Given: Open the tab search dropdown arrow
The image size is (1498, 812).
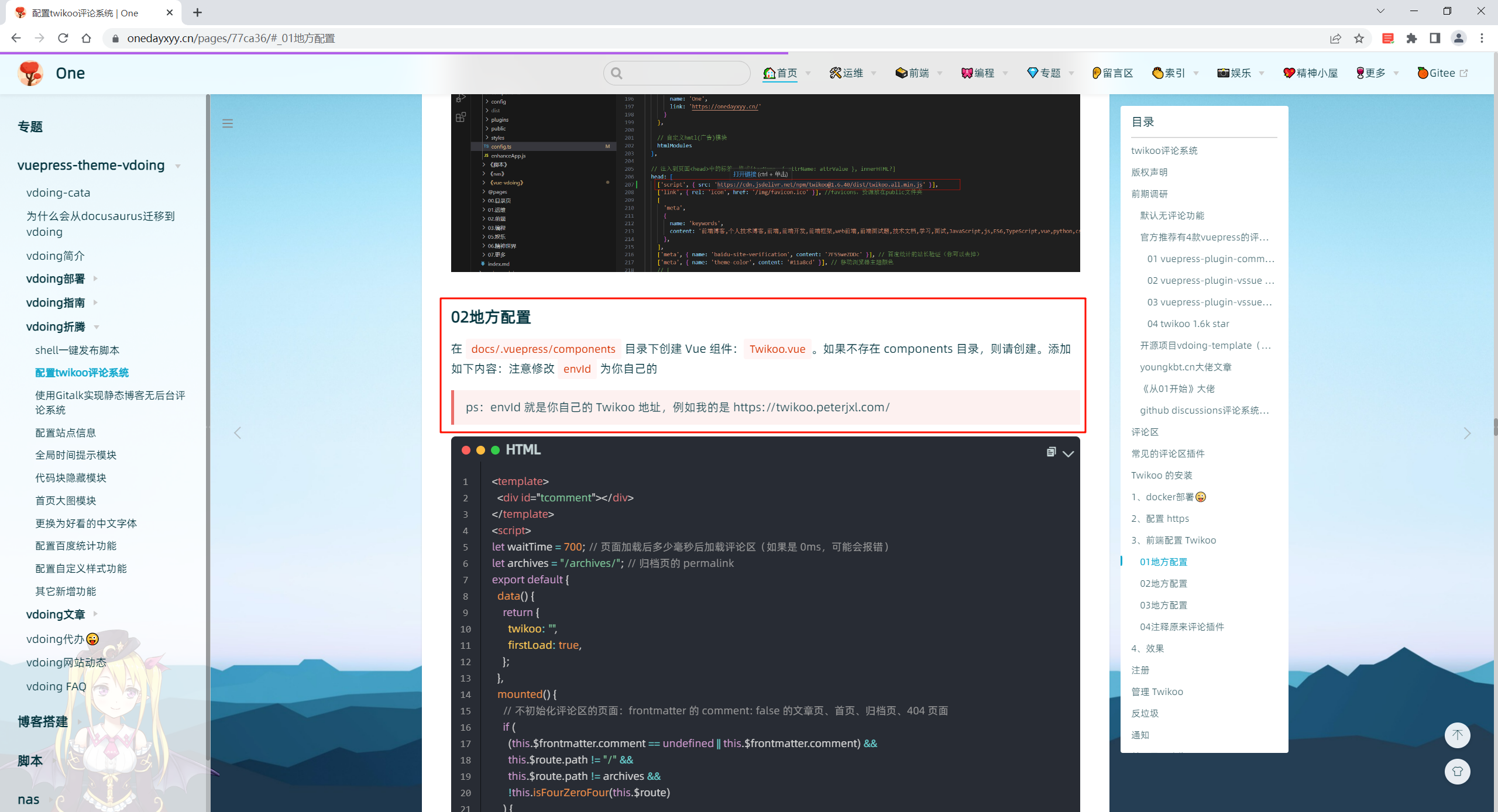Looking at the screenshot, I should click(x=1380, y=11).
